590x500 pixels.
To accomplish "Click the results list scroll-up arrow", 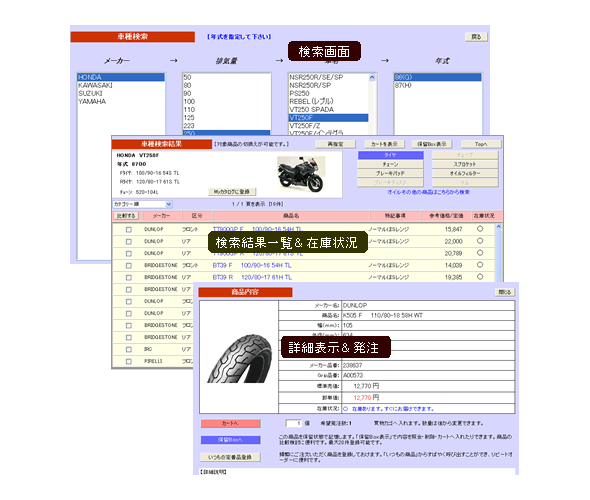I will (x=499, y=227).
